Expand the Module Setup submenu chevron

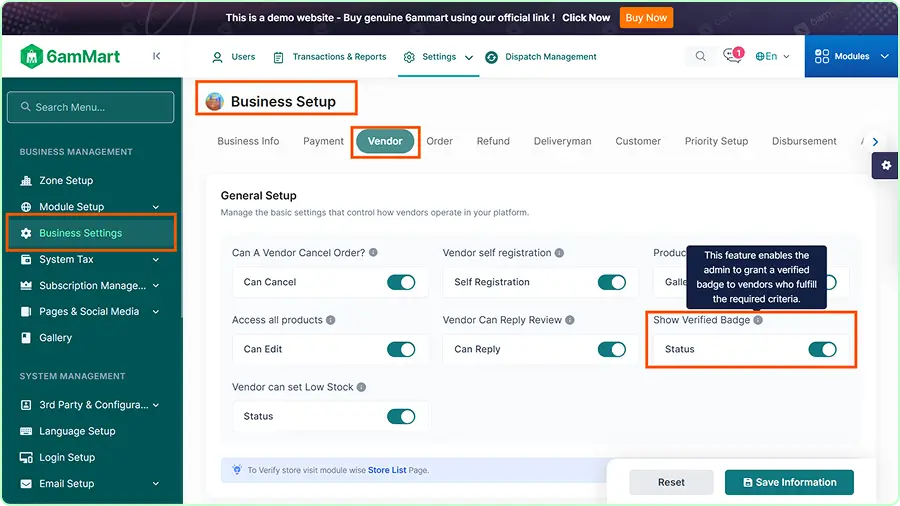pyautogui.click(x=156, y=207)
